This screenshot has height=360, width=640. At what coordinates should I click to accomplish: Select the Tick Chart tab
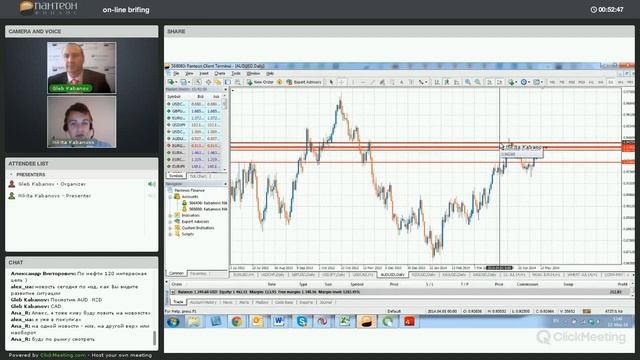click(x=199, y=176)
